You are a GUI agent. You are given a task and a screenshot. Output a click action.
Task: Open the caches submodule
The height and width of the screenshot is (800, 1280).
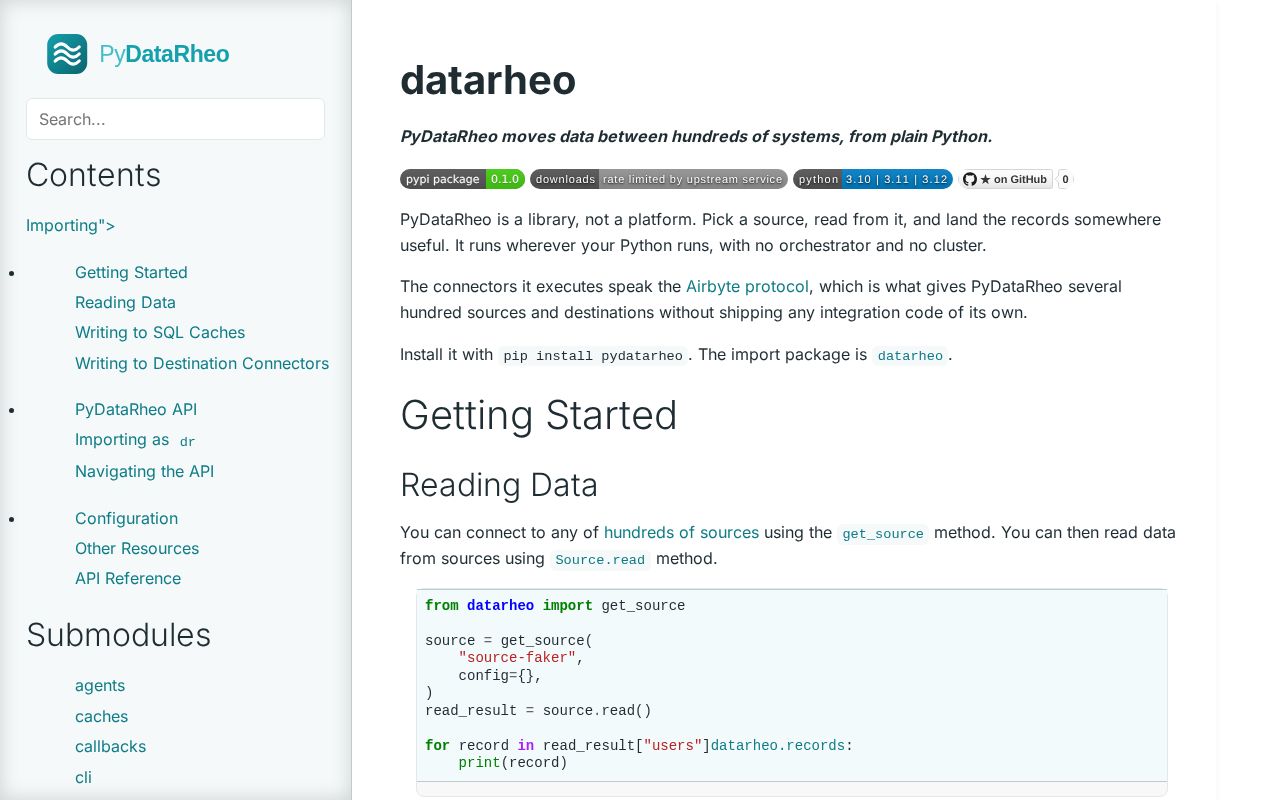pos(101,716)
